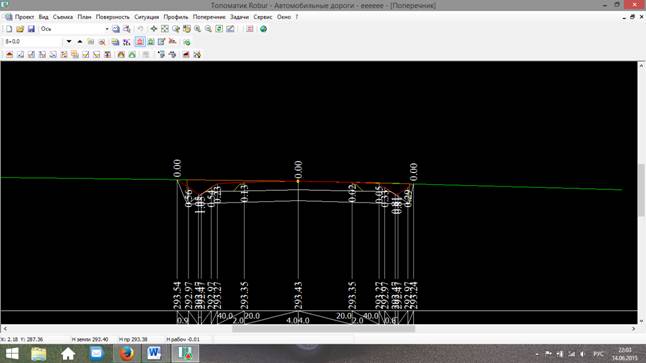Toggle the highlighted red cross-section mode button
This screenshot has width=646, height=363.
(x=140, y=42)
